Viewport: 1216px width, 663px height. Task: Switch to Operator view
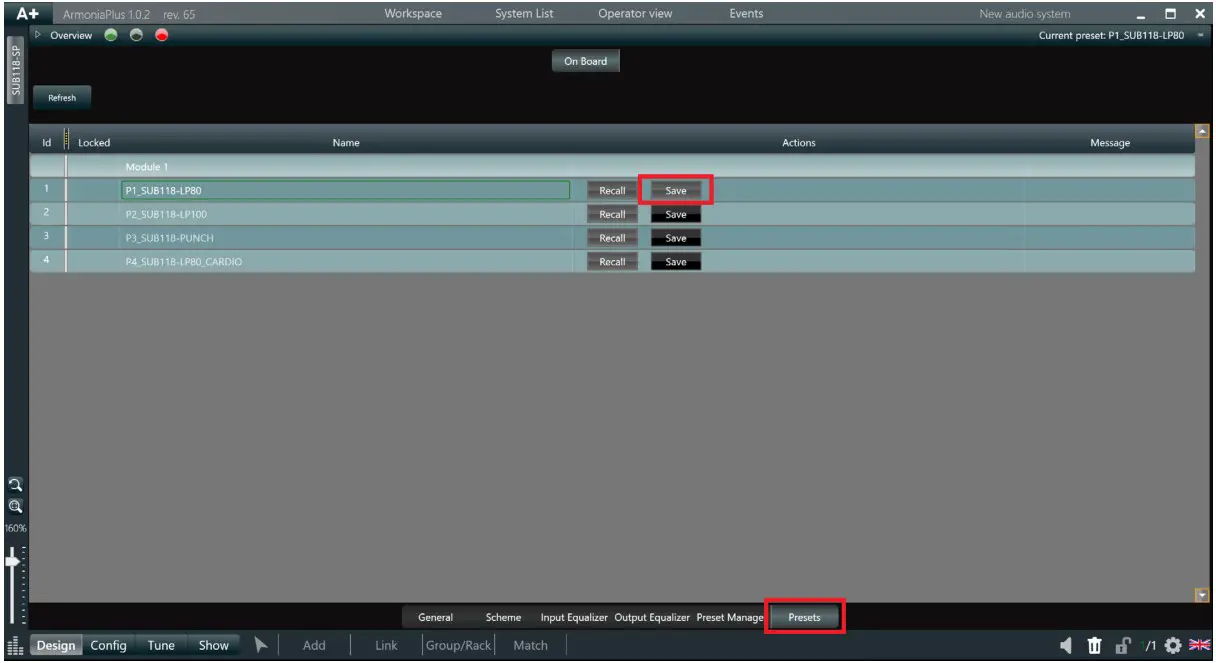pos(635,14)
